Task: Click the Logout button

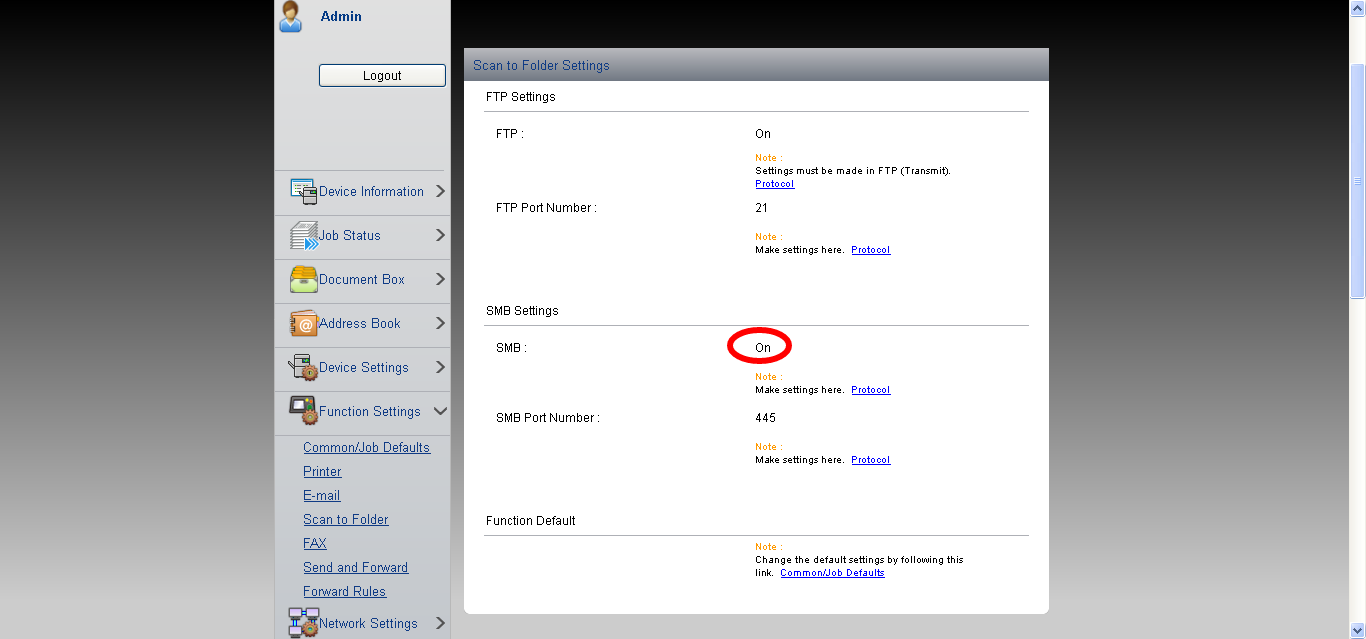Action: click(x=382, y=75)
